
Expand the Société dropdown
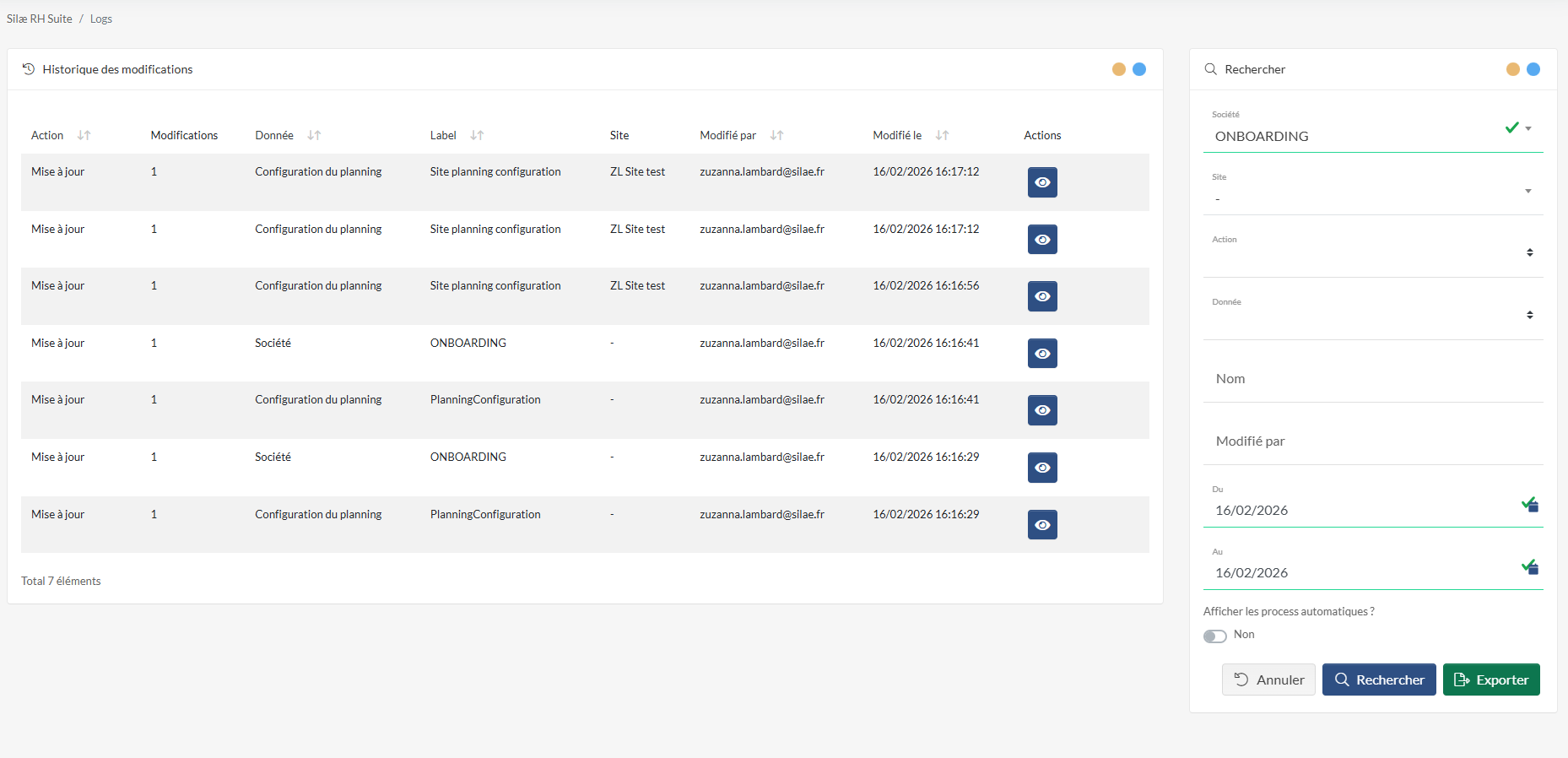pos(1528,129)
